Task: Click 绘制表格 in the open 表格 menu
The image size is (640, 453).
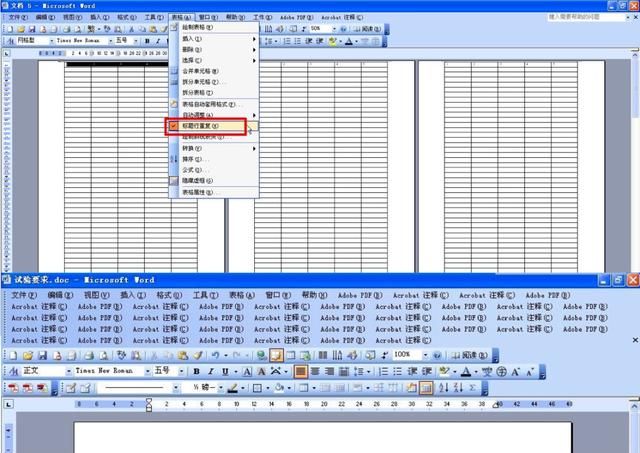Action: [214, 27]
